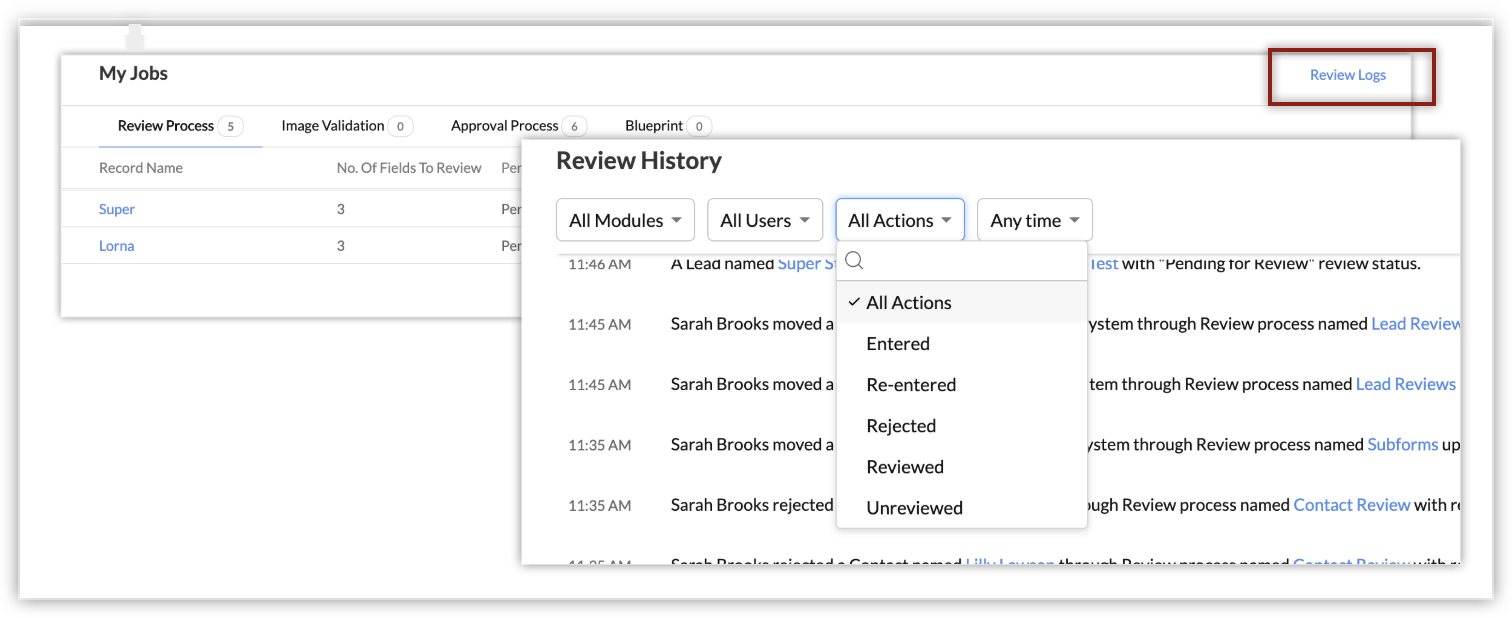
Task: Select the Rejected action filter
Action: [961, 425]
